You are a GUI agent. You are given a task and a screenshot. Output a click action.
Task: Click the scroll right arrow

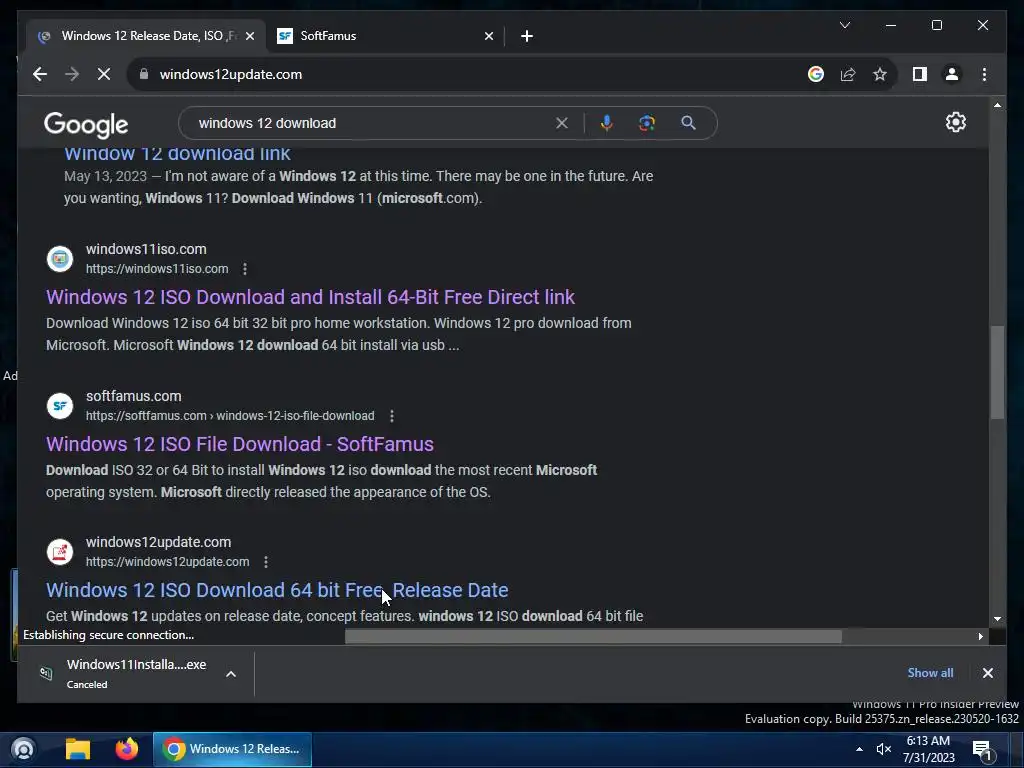980,636
